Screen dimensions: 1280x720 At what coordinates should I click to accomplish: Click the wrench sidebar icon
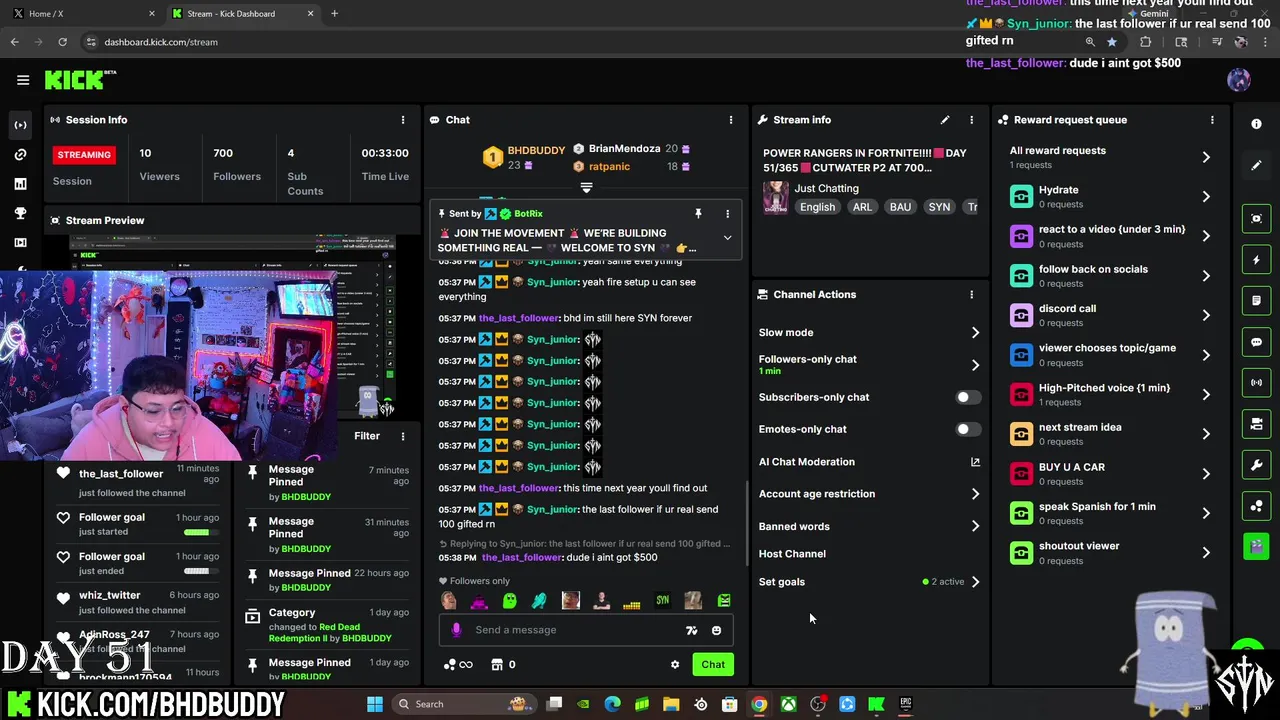(x=1256, y=465)
